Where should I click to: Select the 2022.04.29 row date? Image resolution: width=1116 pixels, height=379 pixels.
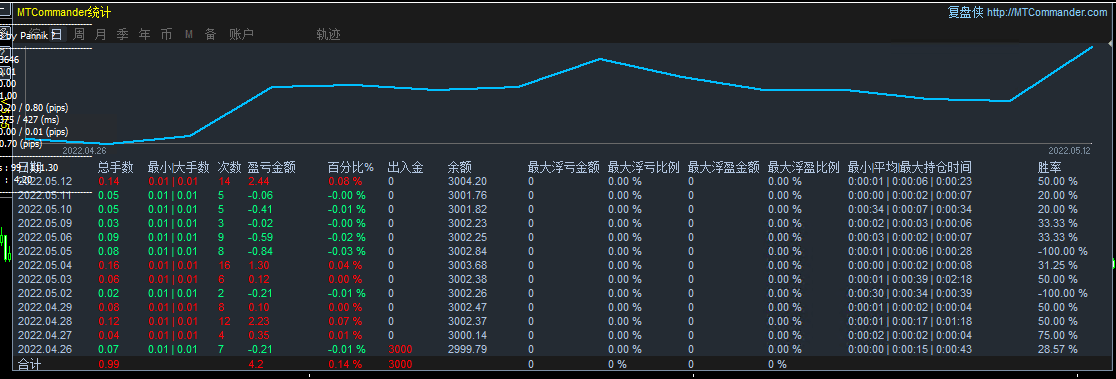tap(45, 307)
